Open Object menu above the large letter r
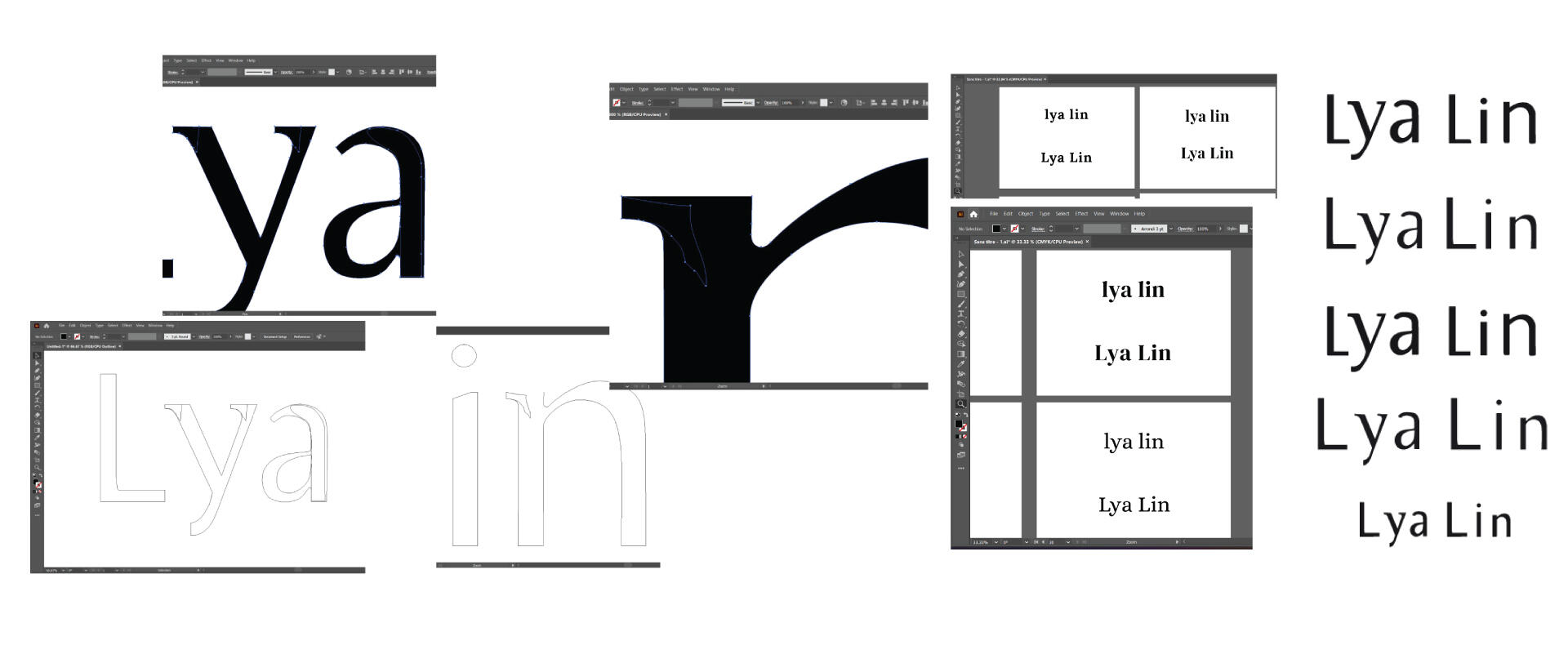Viewport: 1568px width, 654px height. [x=626, y=89]
